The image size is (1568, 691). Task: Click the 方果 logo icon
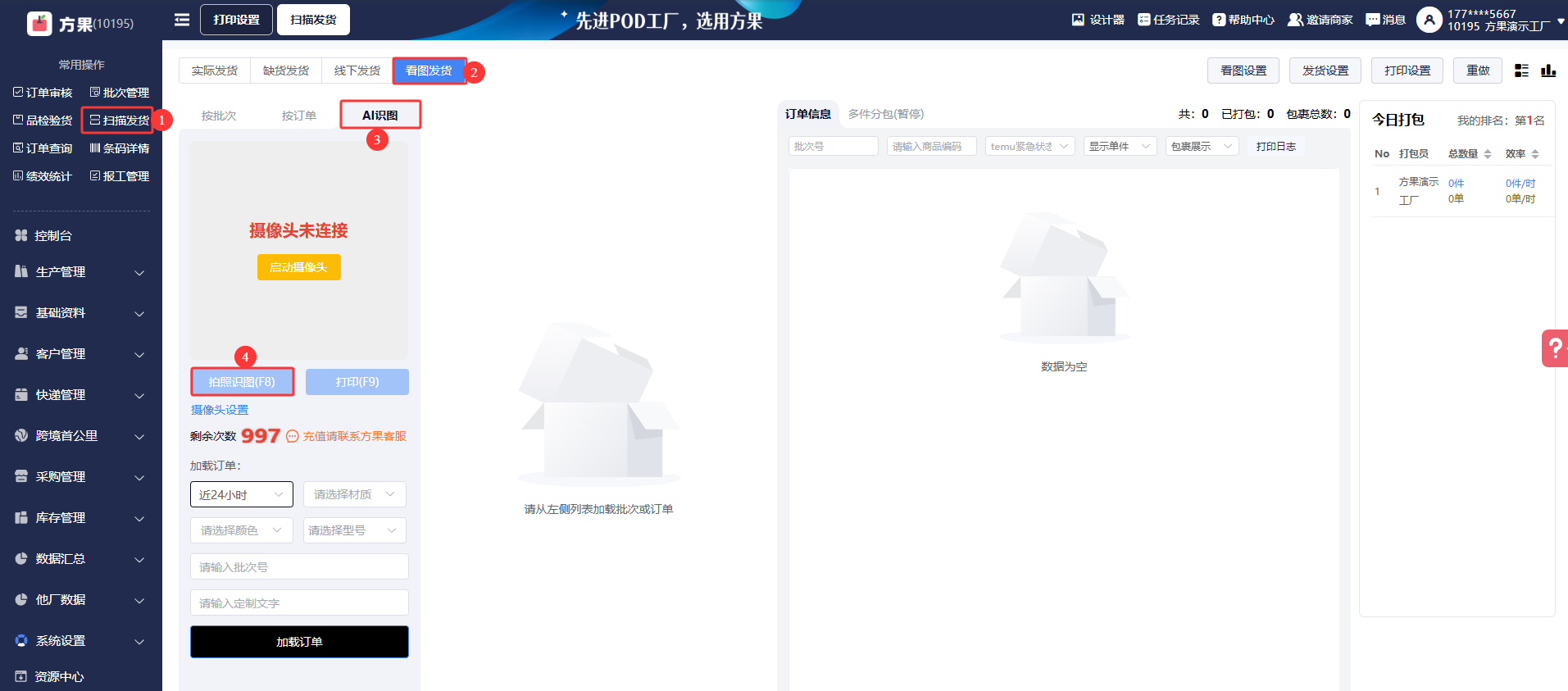(39, 24)
